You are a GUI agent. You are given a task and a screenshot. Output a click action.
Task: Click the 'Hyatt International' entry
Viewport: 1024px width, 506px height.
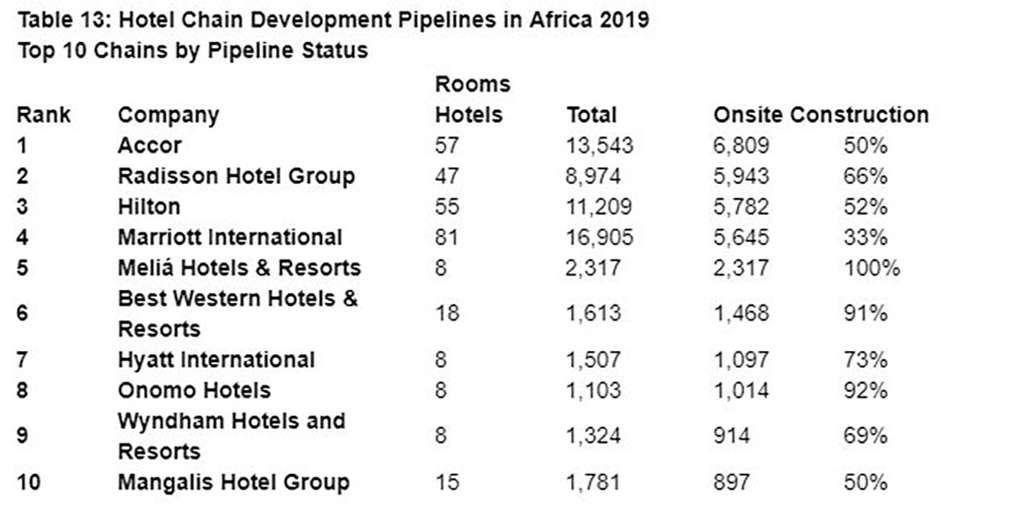coord(216,360)
